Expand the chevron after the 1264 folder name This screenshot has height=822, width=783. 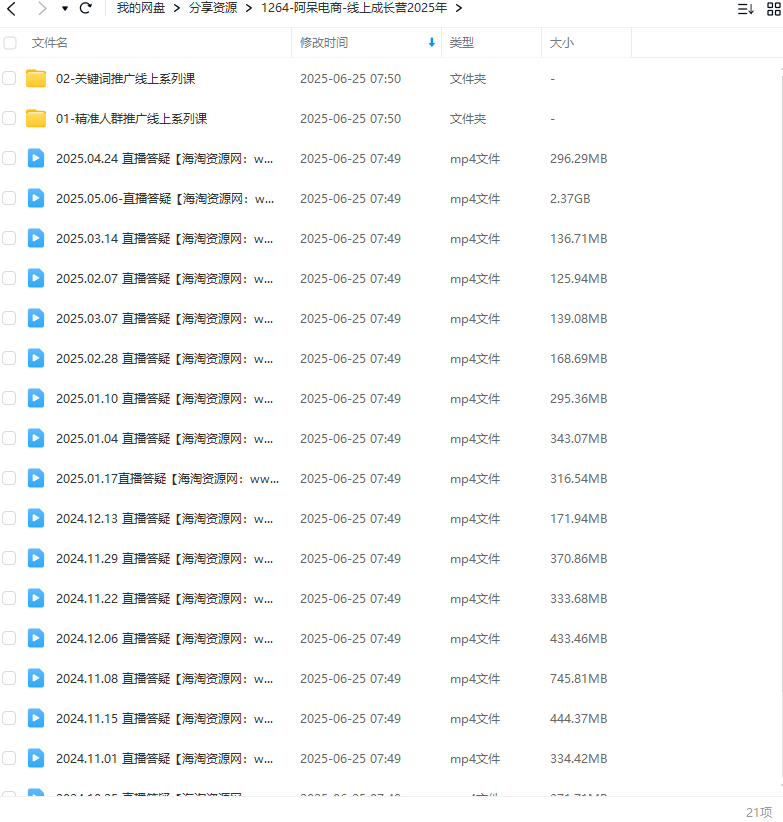459,8
